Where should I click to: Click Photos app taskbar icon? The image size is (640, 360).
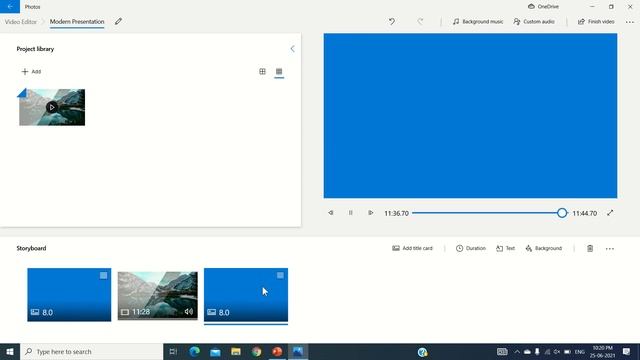(x=298, y=351)
